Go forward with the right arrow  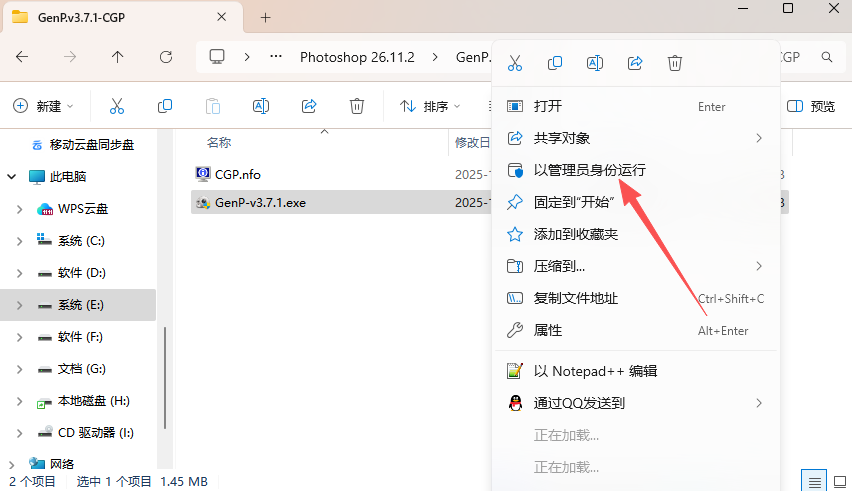click(70, 57)
